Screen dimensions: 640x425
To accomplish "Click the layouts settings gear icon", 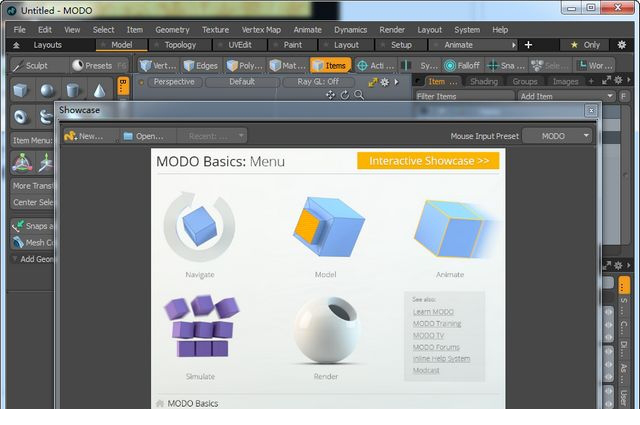I will (x=622, y=45).
